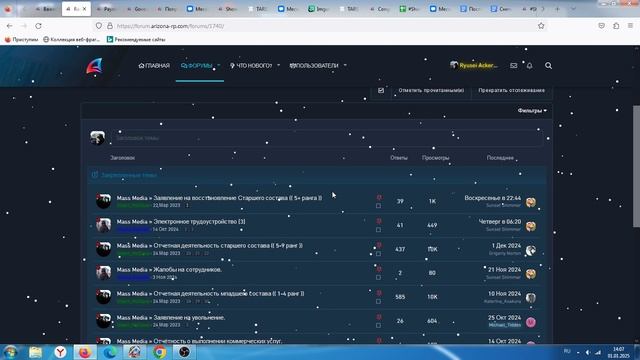Bookmark page with the star icon
This screenshot has height=360, width=640.
coord(541,26)
